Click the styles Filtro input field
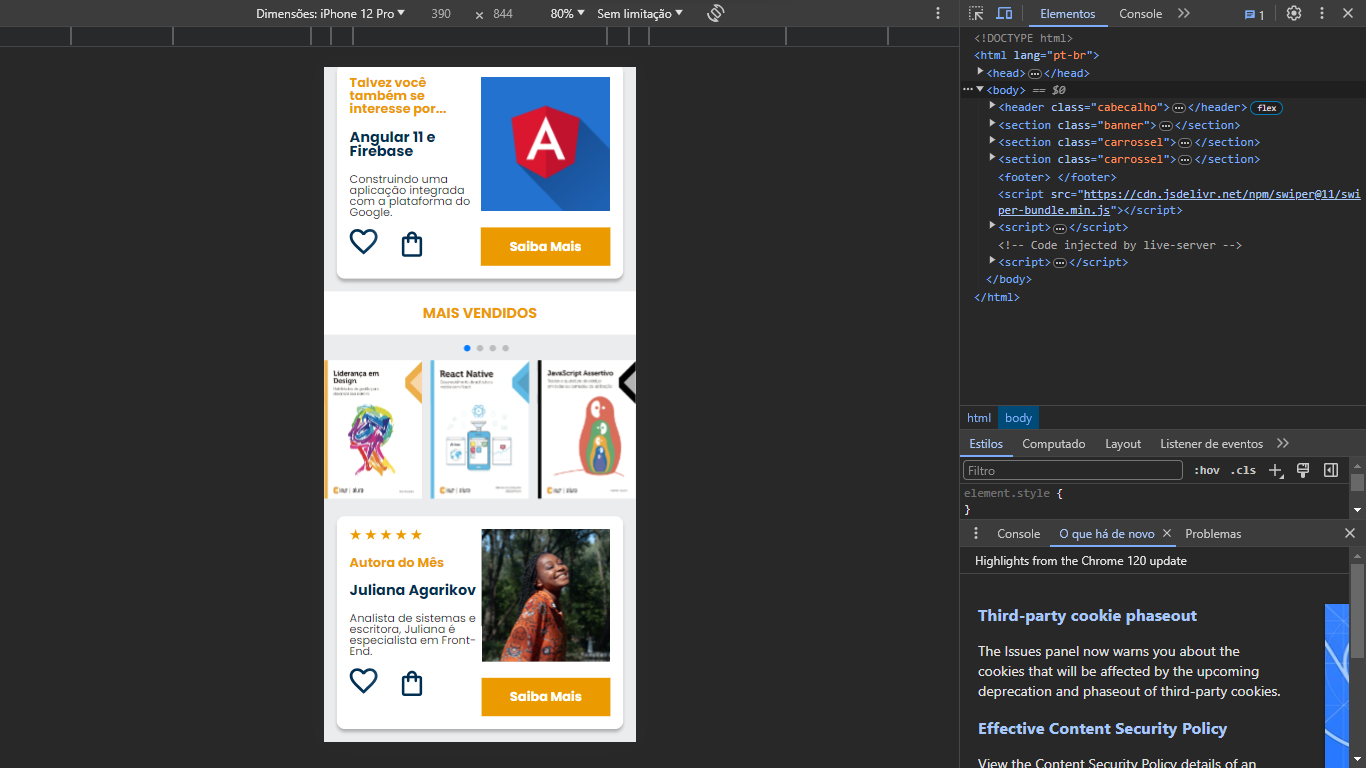1366x768 pixels. pos(1073,470)
